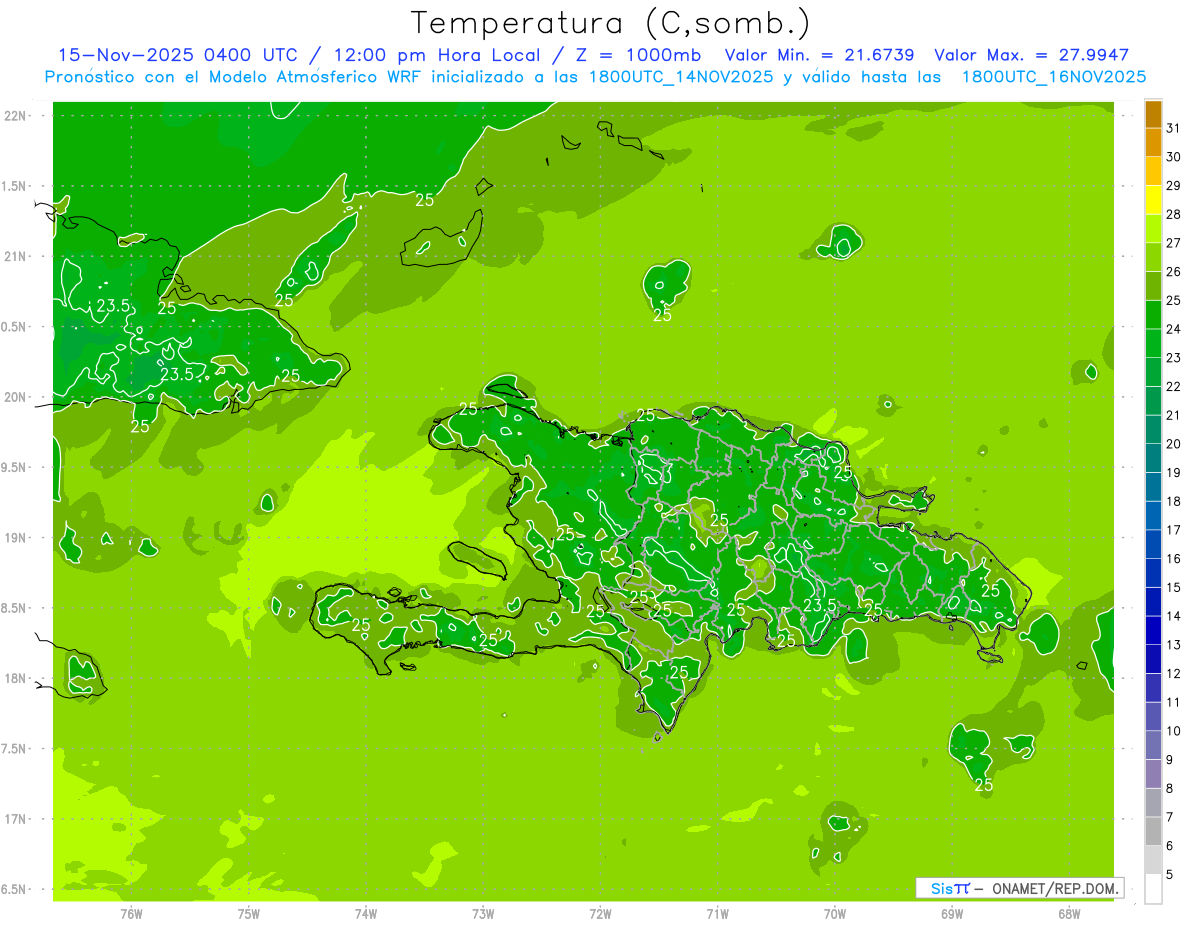
Task: Click the 5 label on the colorbar
Action: pyautogui.click(x=1170, y=874)
